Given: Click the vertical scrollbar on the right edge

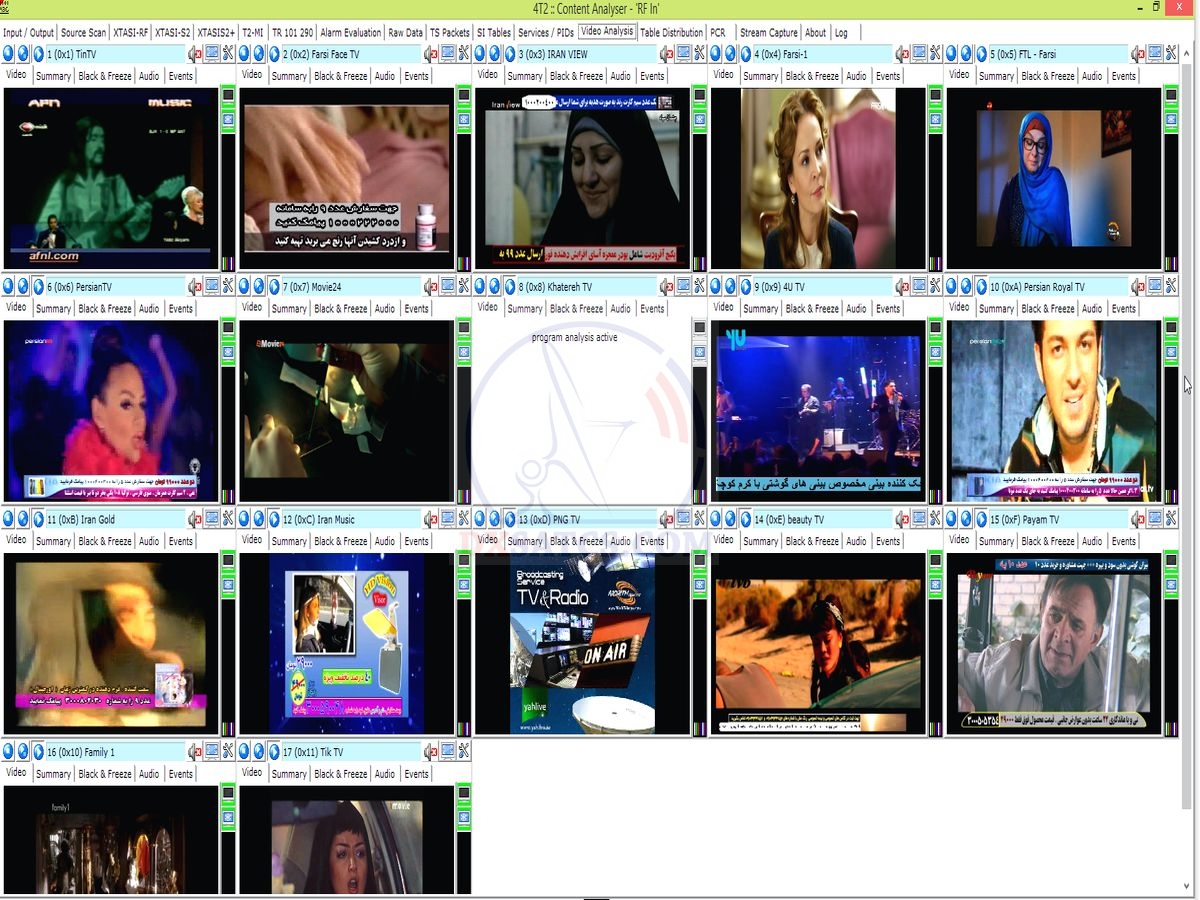Looking at the screenshot, I should [1188, 450].
